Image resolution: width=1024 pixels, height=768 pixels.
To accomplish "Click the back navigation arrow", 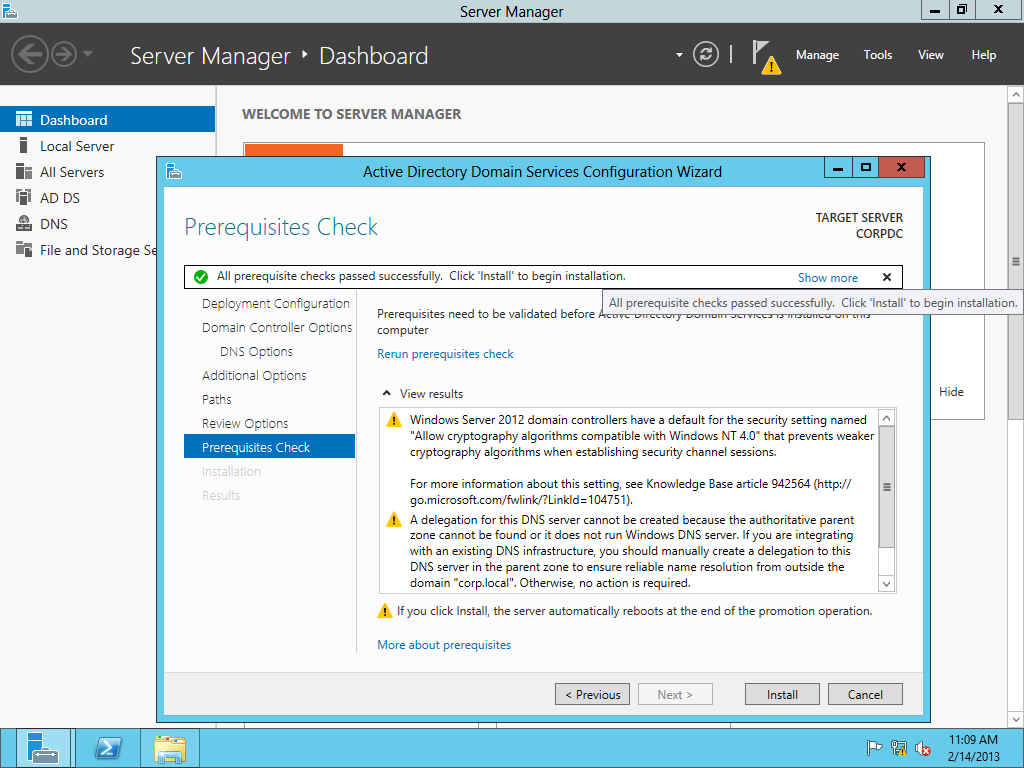I will coord(30,54).
